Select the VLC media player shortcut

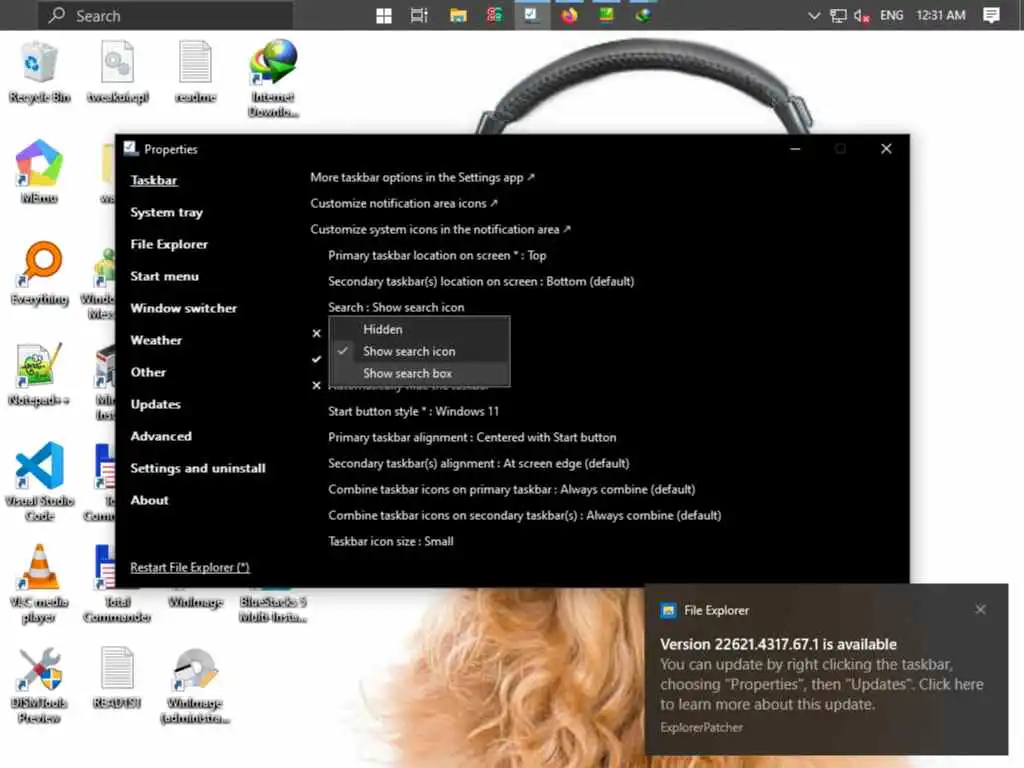(39, 583)
